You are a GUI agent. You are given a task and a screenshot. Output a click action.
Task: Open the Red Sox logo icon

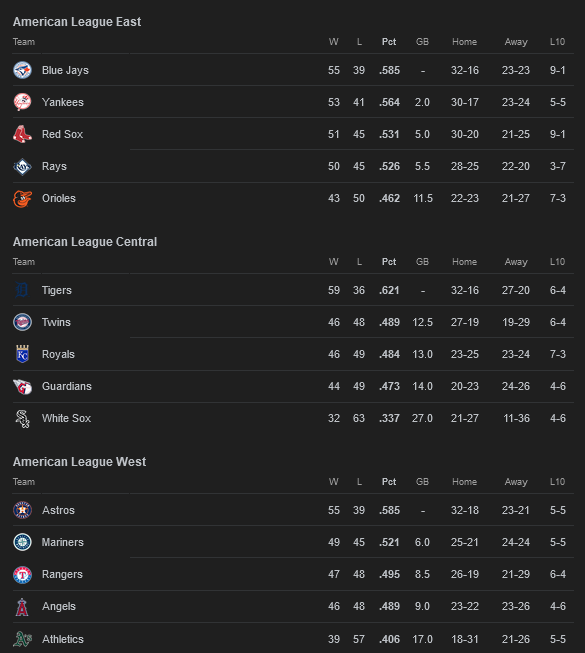[x=22, y=134]
